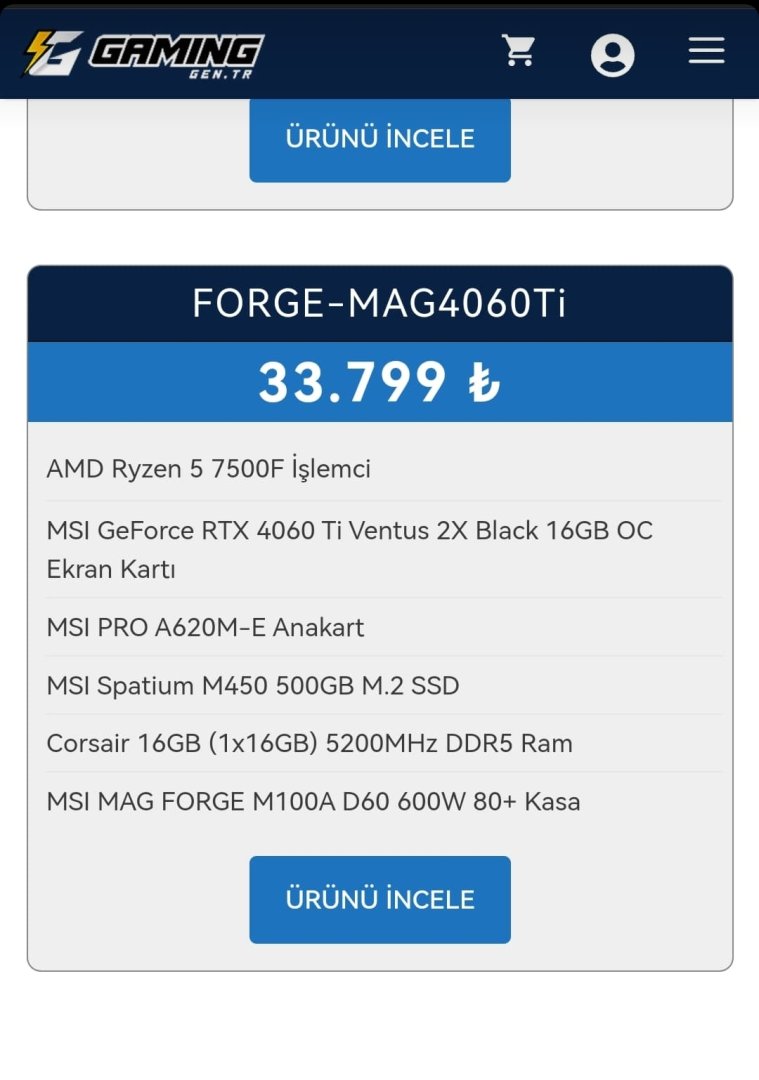This screenshot has width=759, height=1080.
Task: Click the Turkish lira symbol beside the price
Action: coord(484,383)
